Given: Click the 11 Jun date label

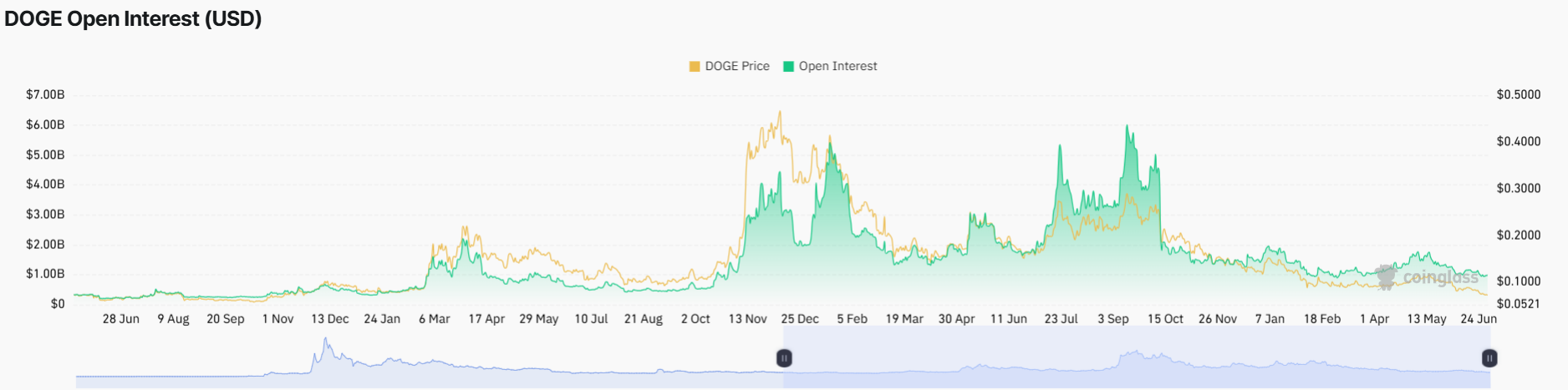Looking at the screenshot, I should click(1009, 319).
